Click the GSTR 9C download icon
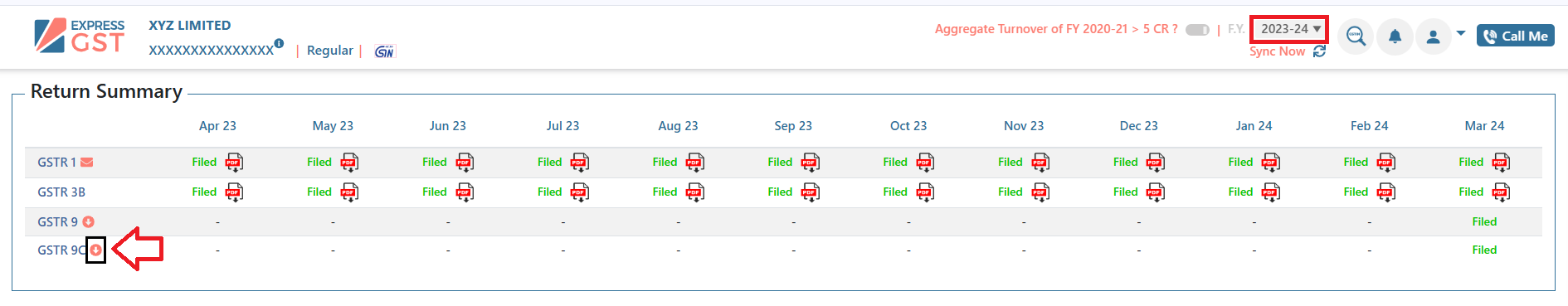 (96, 250)
